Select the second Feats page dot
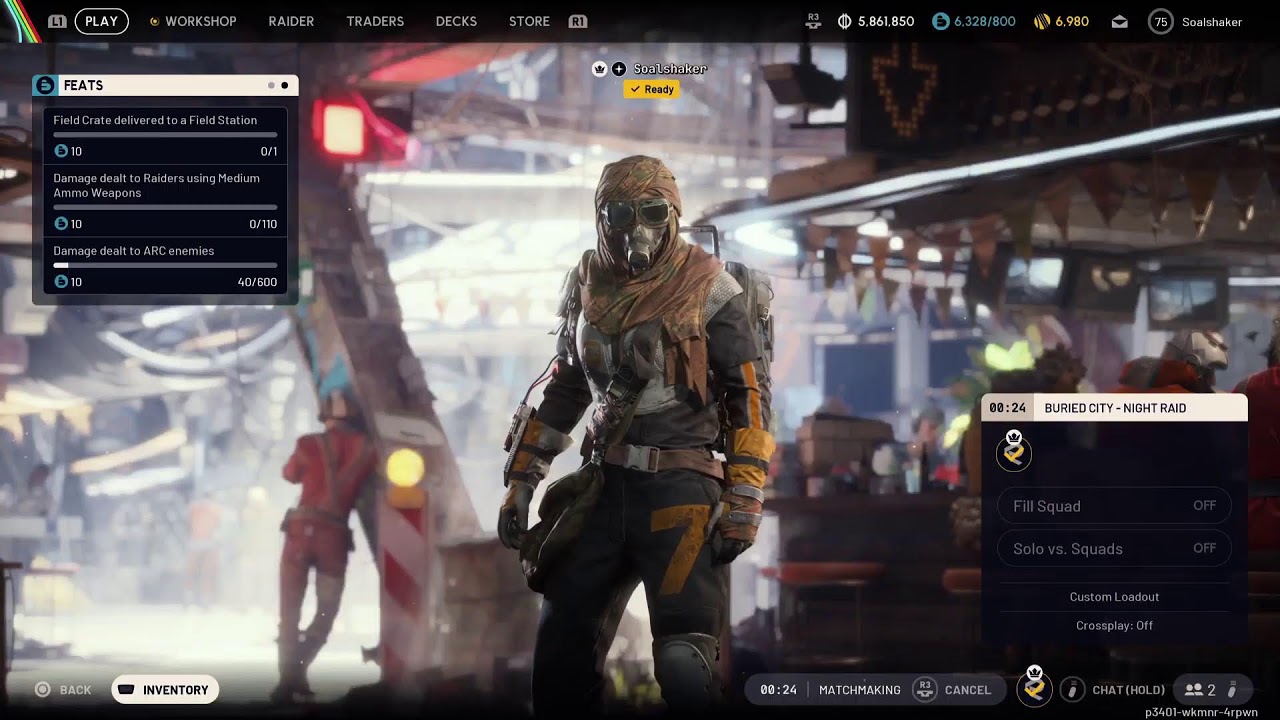 (x=284, y=85)
